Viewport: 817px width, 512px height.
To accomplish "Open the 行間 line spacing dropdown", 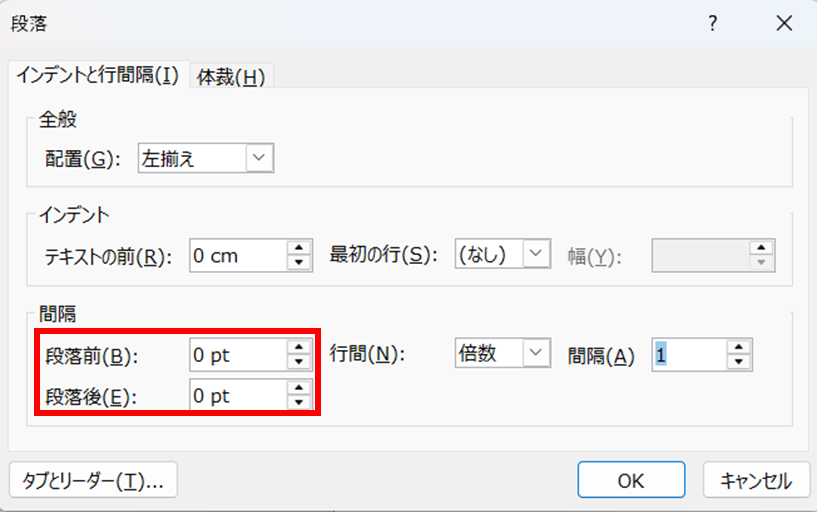I will coord(538,353).
